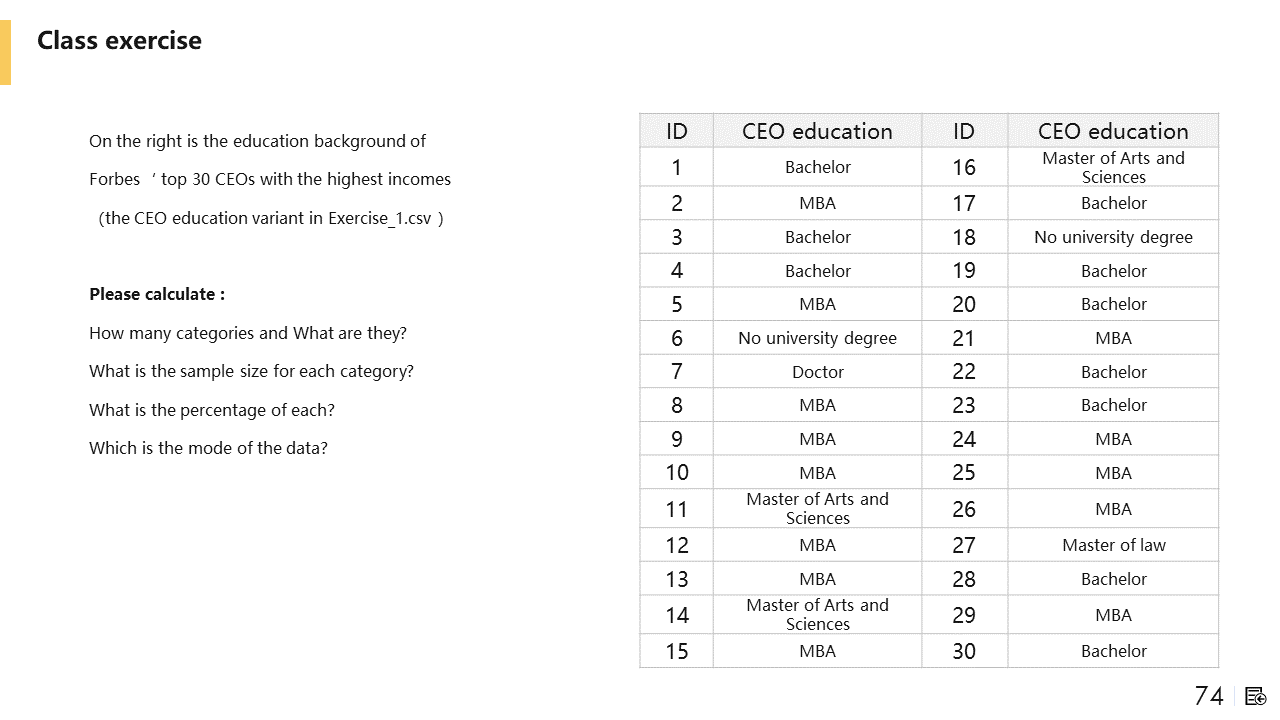Viewport: 1280px width, 720px height.
Task: Click the Exercise_1.csv reference line
Action: point(271,218)
